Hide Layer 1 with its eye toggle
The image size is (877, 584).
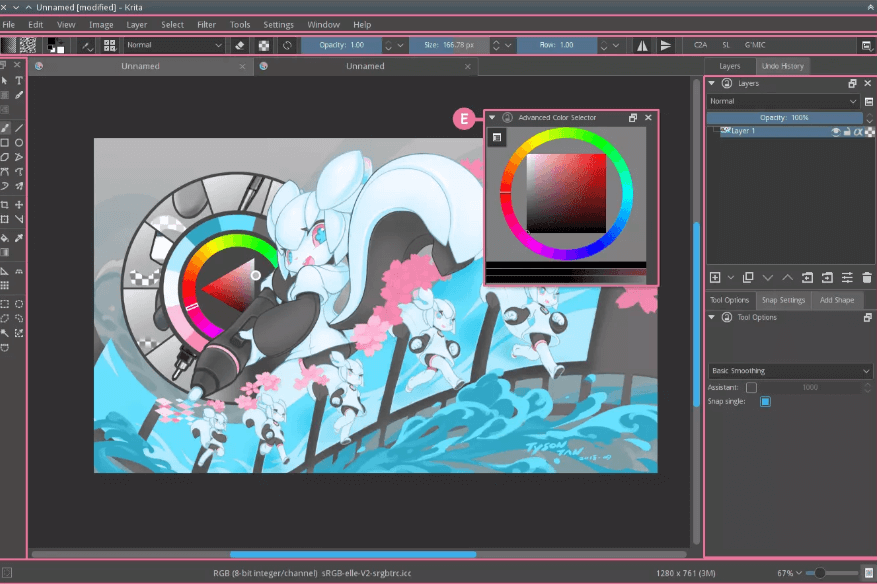click(836, 132)
